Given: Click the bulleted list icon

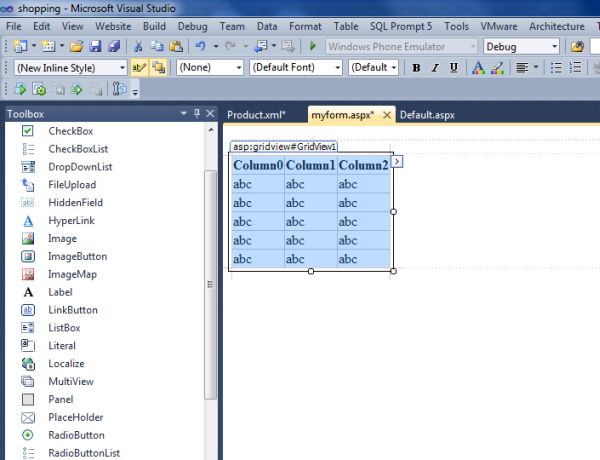Looking at the screenshot, I should click(556, 68).
